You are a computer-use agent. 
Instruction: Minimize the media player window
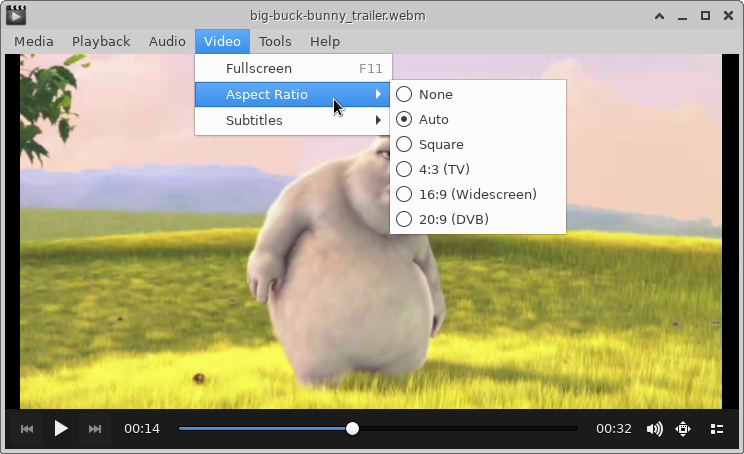(682, 16)
